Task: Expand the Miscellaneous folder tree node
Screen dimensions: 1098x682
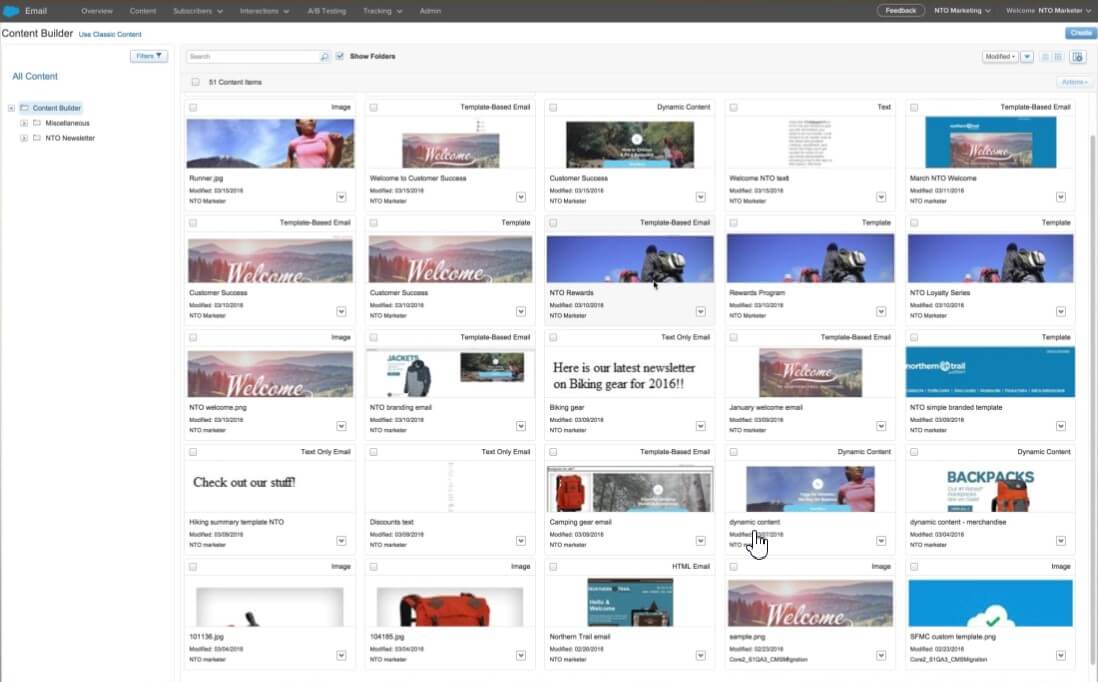Action: point(24,123)
